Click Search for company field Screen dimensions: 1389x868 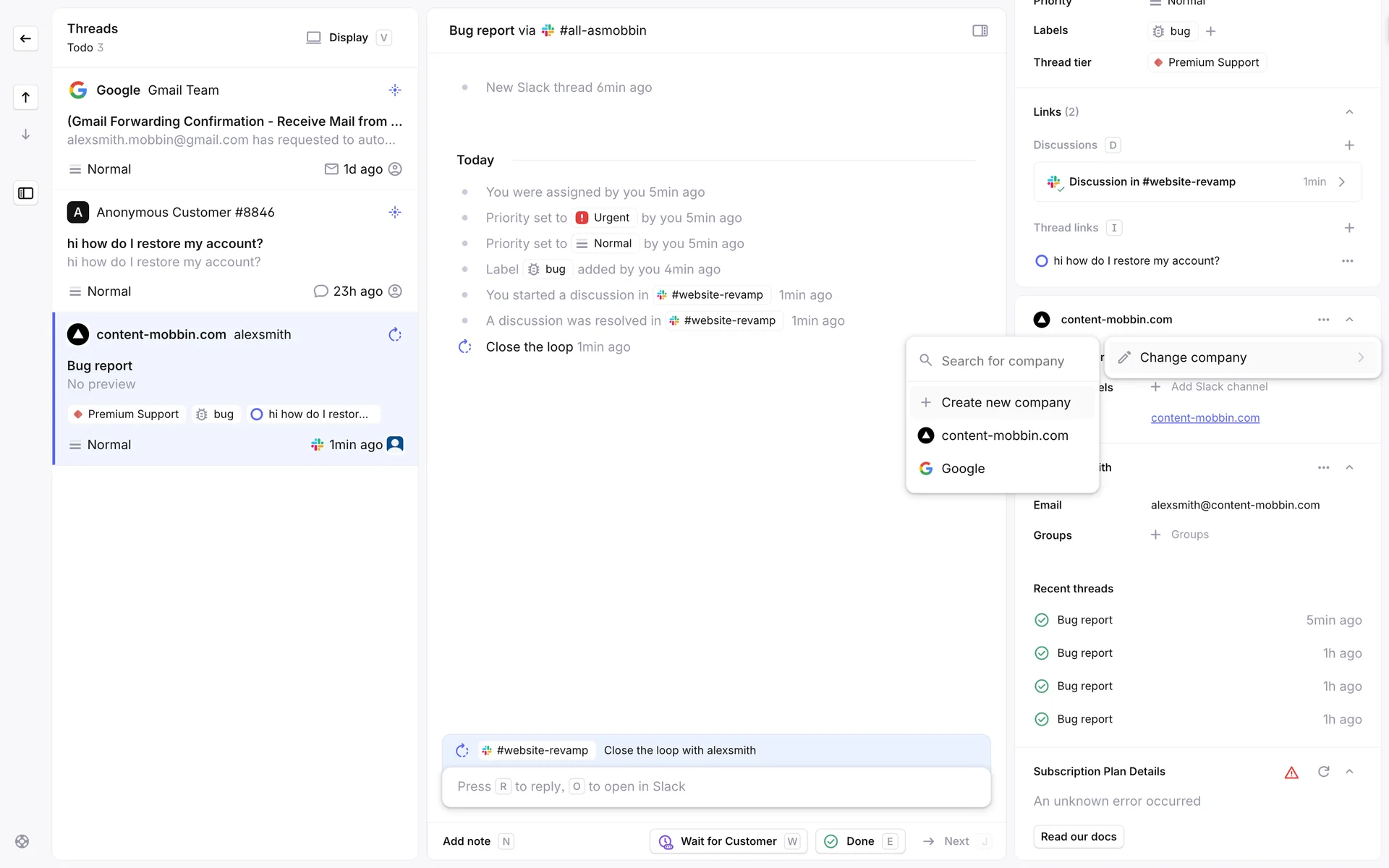click(1003, 361)
